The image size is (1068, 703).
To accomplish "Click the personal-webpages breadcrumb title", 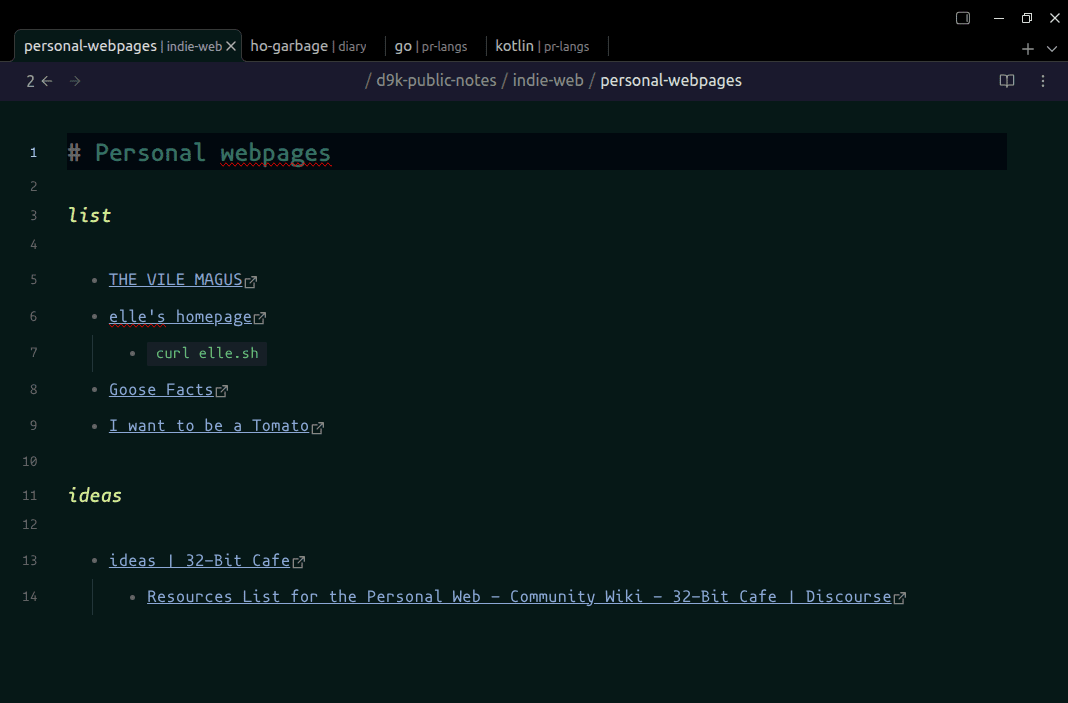I will click(671, 80).
